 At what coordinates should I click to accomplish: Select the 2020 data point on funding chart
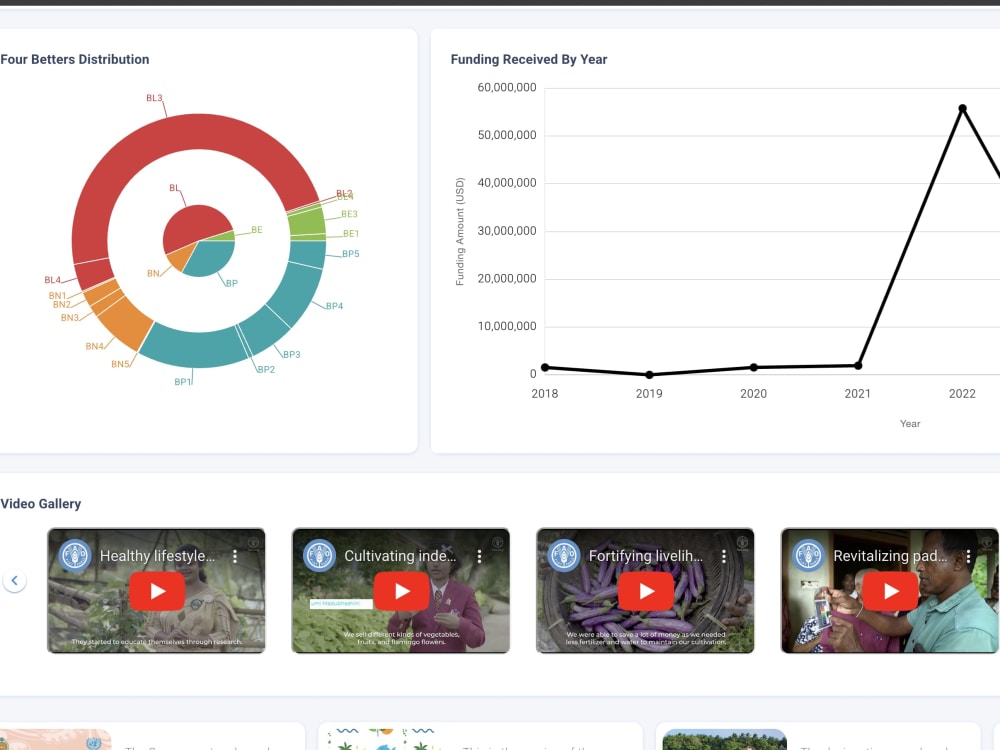point(754,367)
